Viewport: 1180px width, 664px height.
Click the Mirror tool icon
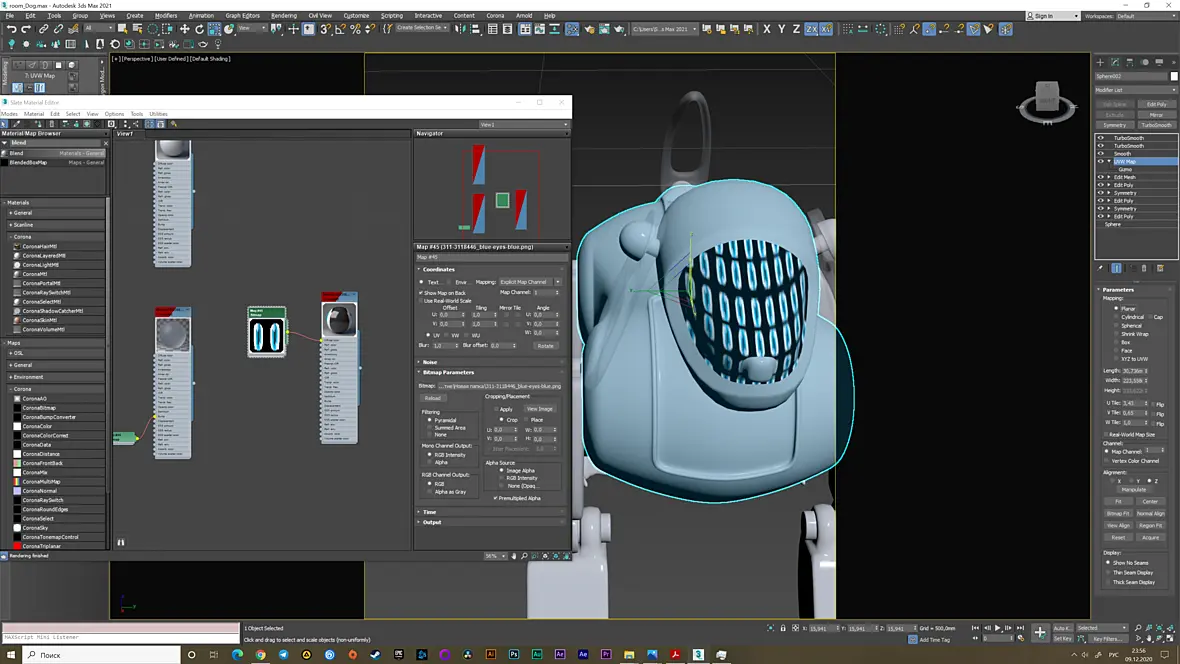pyautogui.click(x=460, y=29)
